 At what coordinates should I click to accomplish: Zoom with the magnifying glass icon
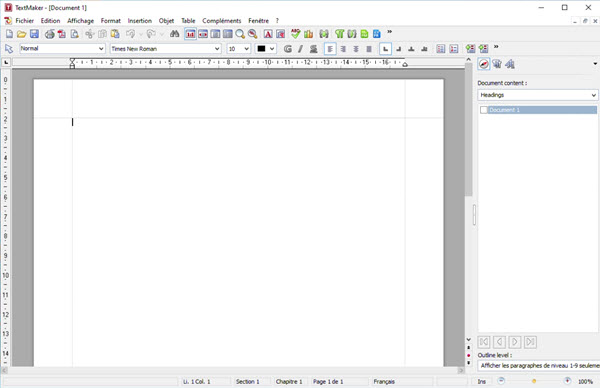[x=240, y=34]
